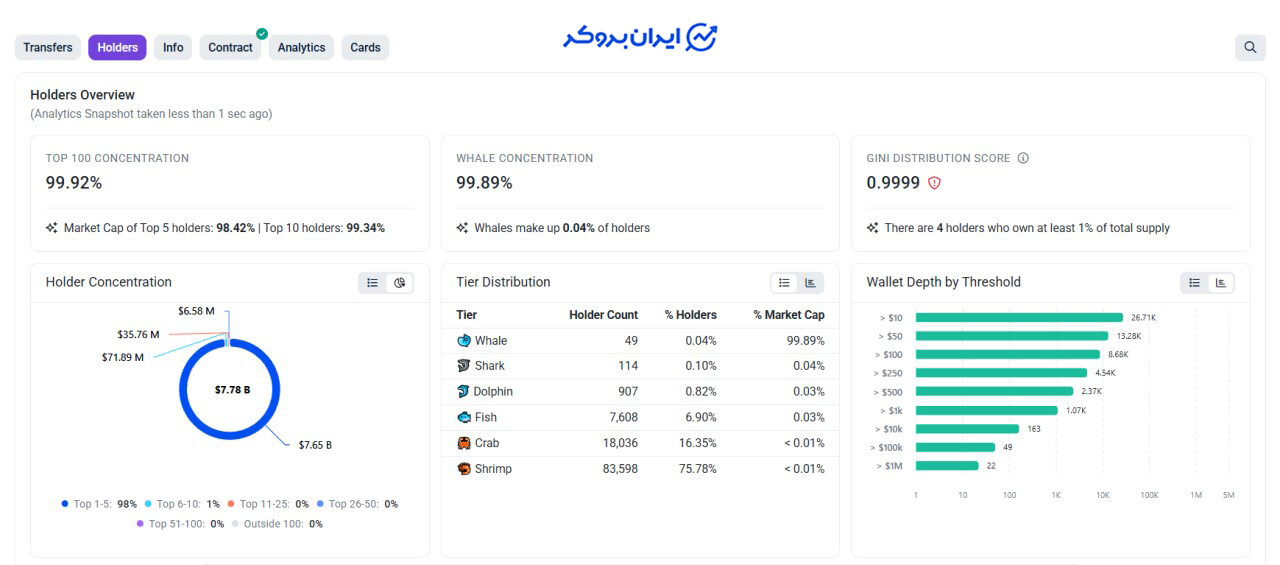1280x565 pixels.
Task: Switch Holder Concentration to list view
Action: (x=373, y=283)
